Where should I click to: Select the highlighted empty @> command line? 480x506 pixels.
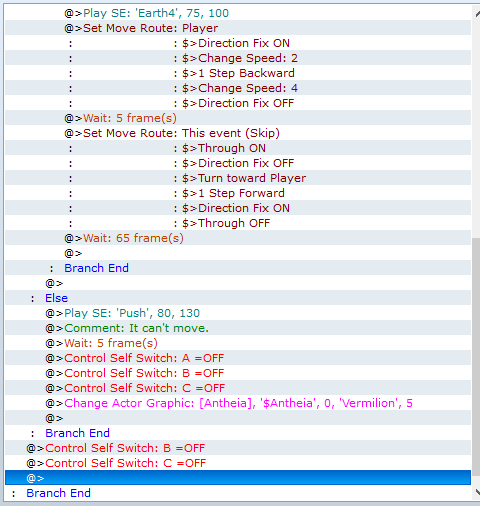238,478
